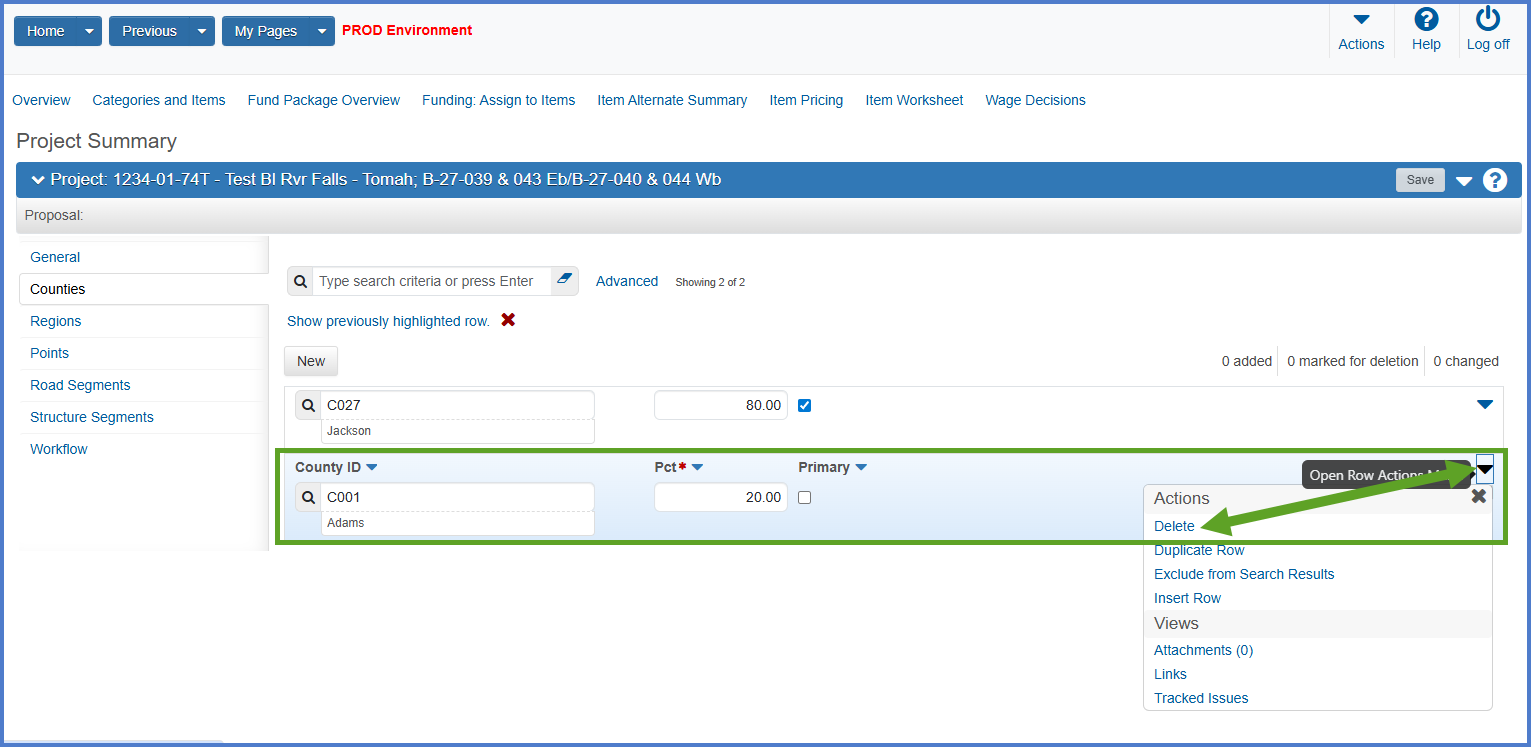Image resolution: width=1531 pixels, height=747 pixels.
Task: Click the Help question mark icon
Action: [x=1426, y=20]
